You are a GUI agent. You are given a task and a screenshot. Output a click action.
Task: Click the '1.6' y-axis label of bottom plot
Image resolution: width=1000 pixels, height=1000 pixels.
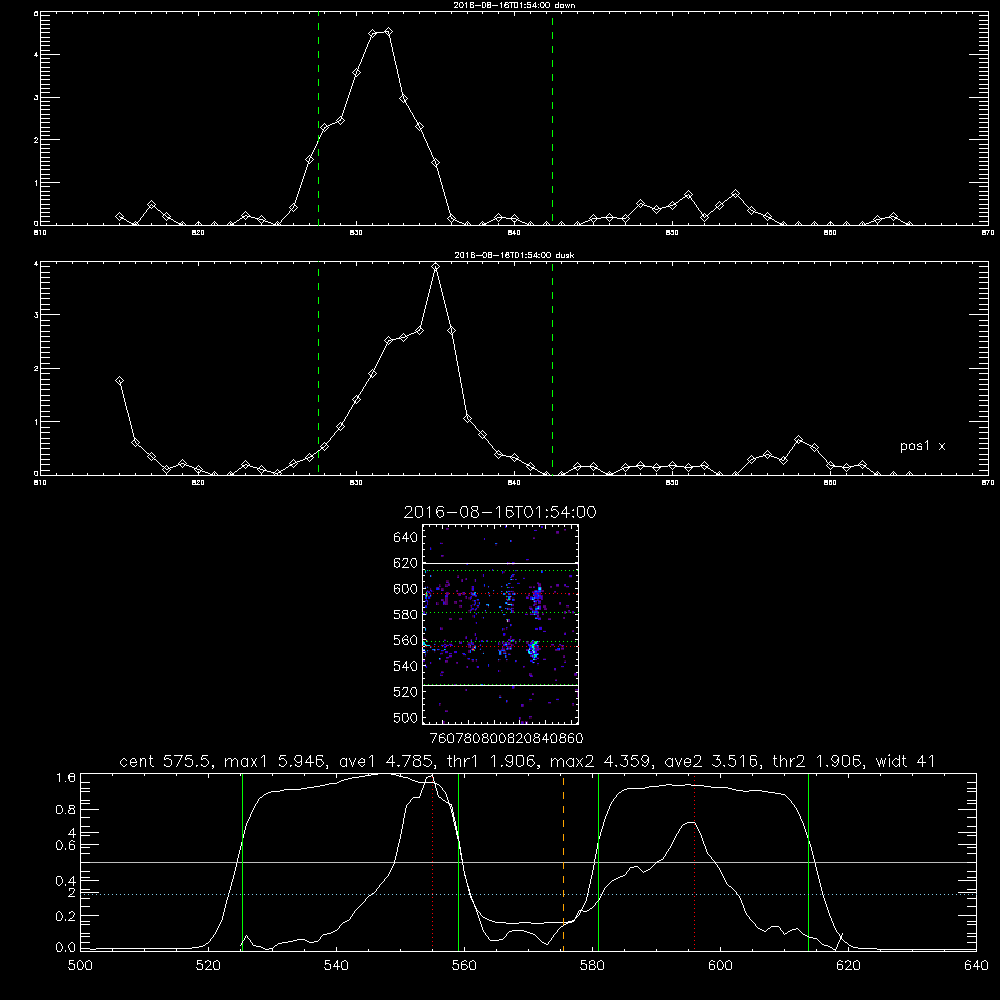tap(66, 777)
